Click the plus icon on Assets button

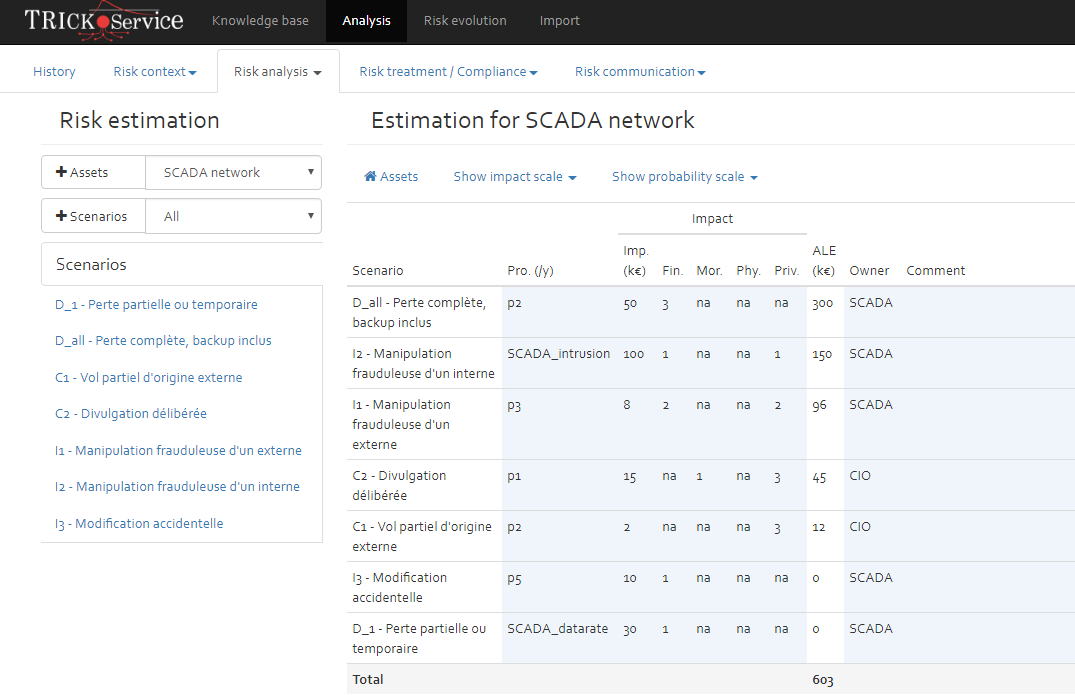tap(61, 172)
